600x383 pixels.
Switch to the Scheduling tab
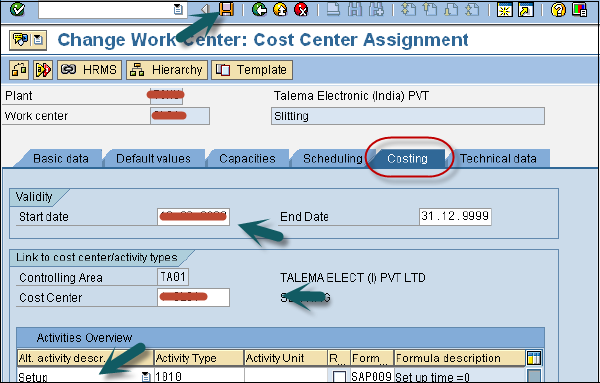[x=332, y=158]
